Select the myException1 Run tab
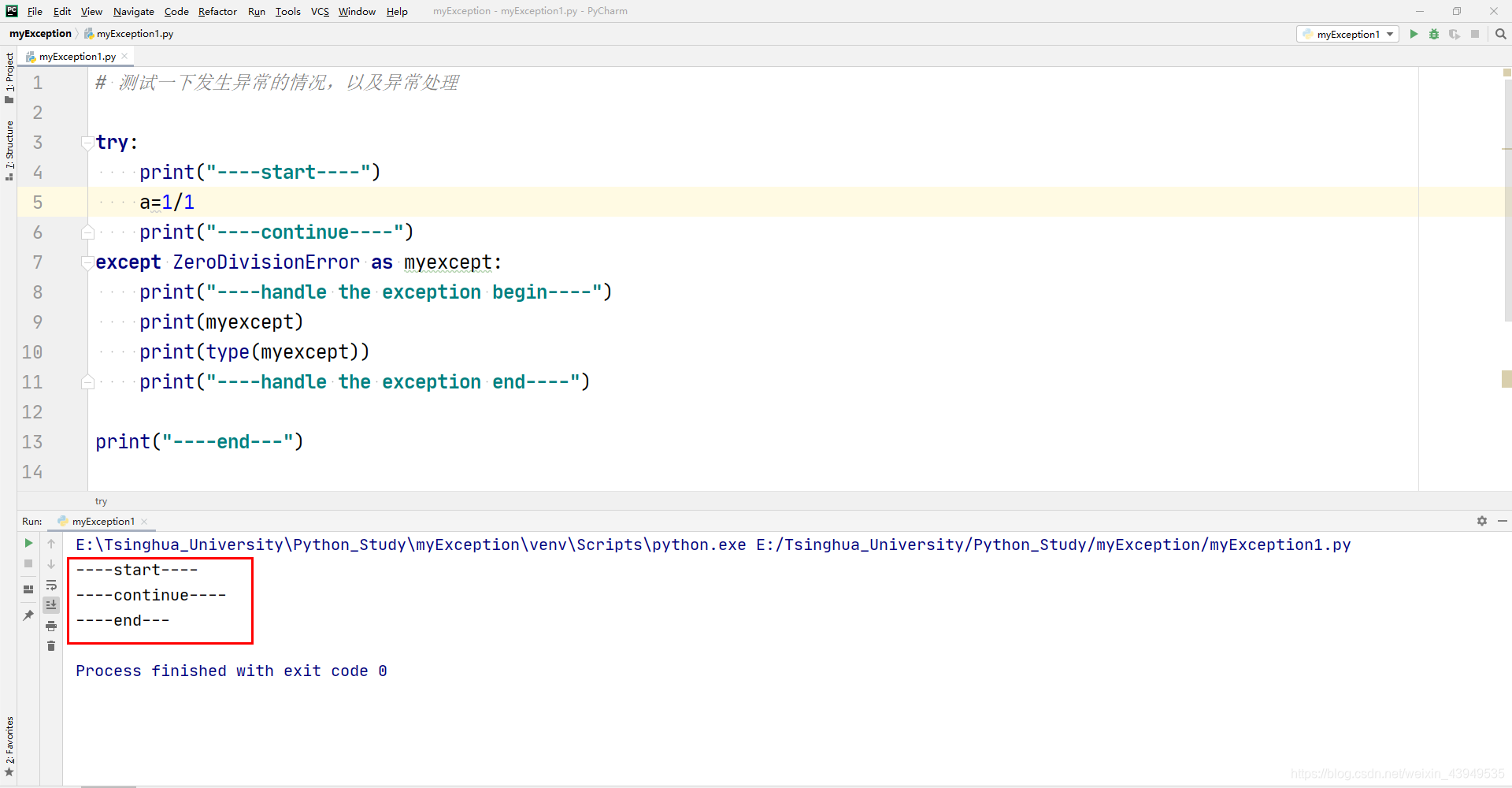Viewport: 1512px width, 788px height. [x=102, y=522]
